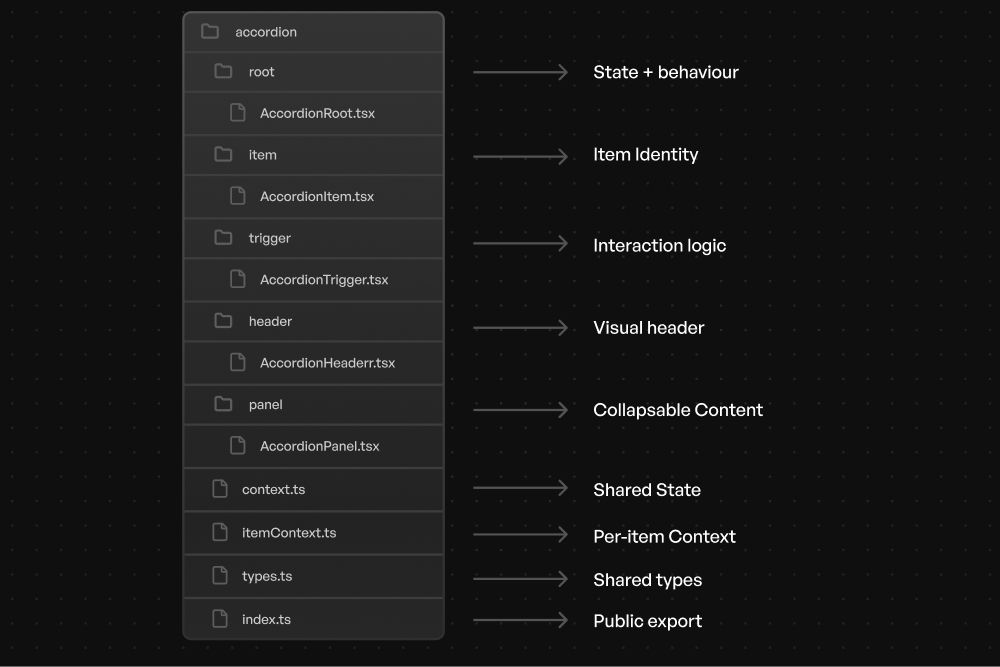The image size is (1000, 667).
Task: Click the arrow pointing to "Public export"
Action: click(520, 620)
